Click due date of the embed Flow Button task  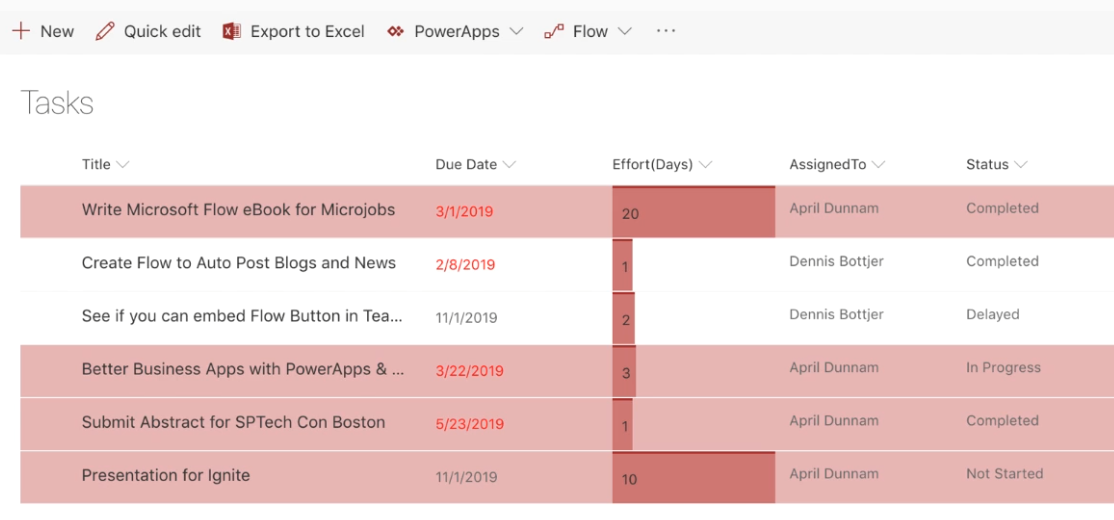point(466,318)
